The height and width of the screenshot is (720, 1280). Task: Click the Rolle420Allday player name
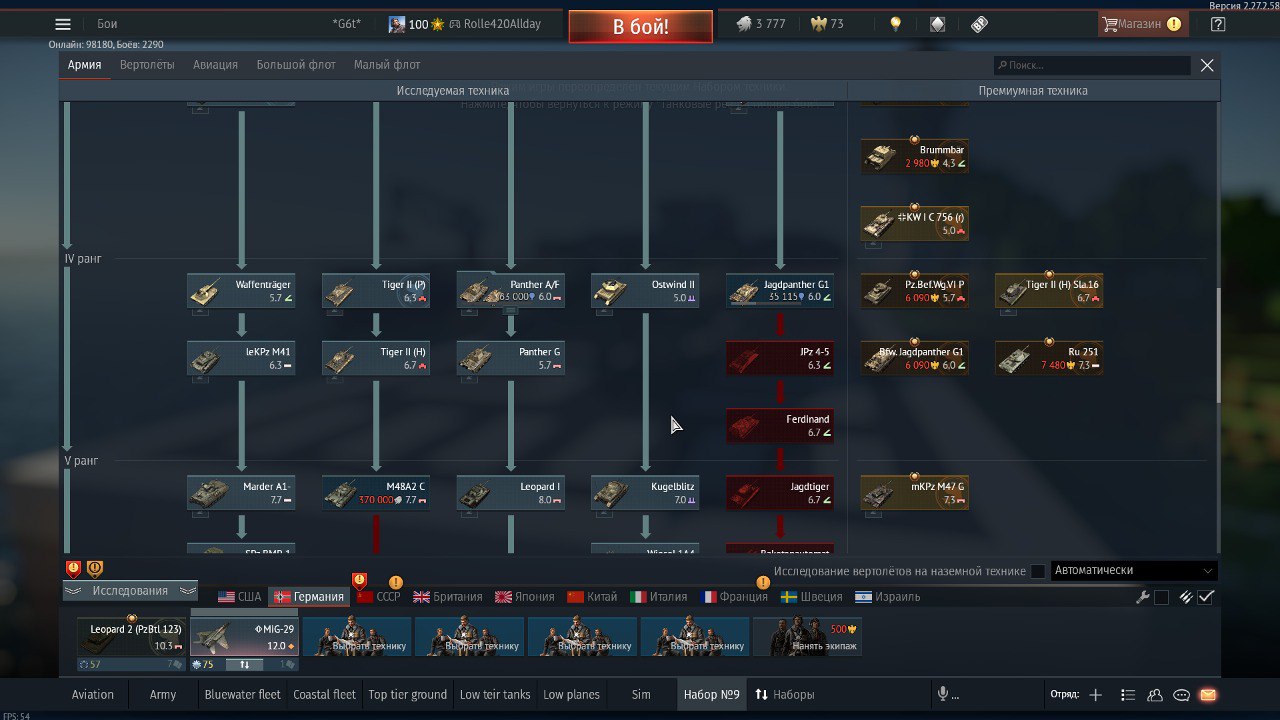point(502,24)
